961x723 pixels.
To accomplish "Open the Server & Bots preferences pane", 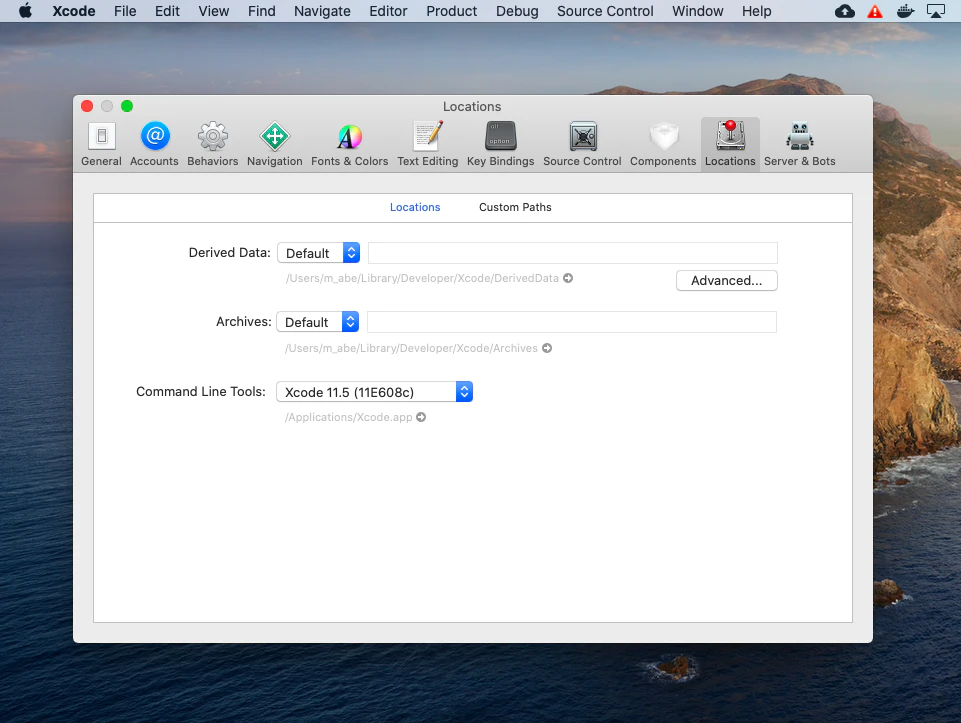I will pos(800,145).
